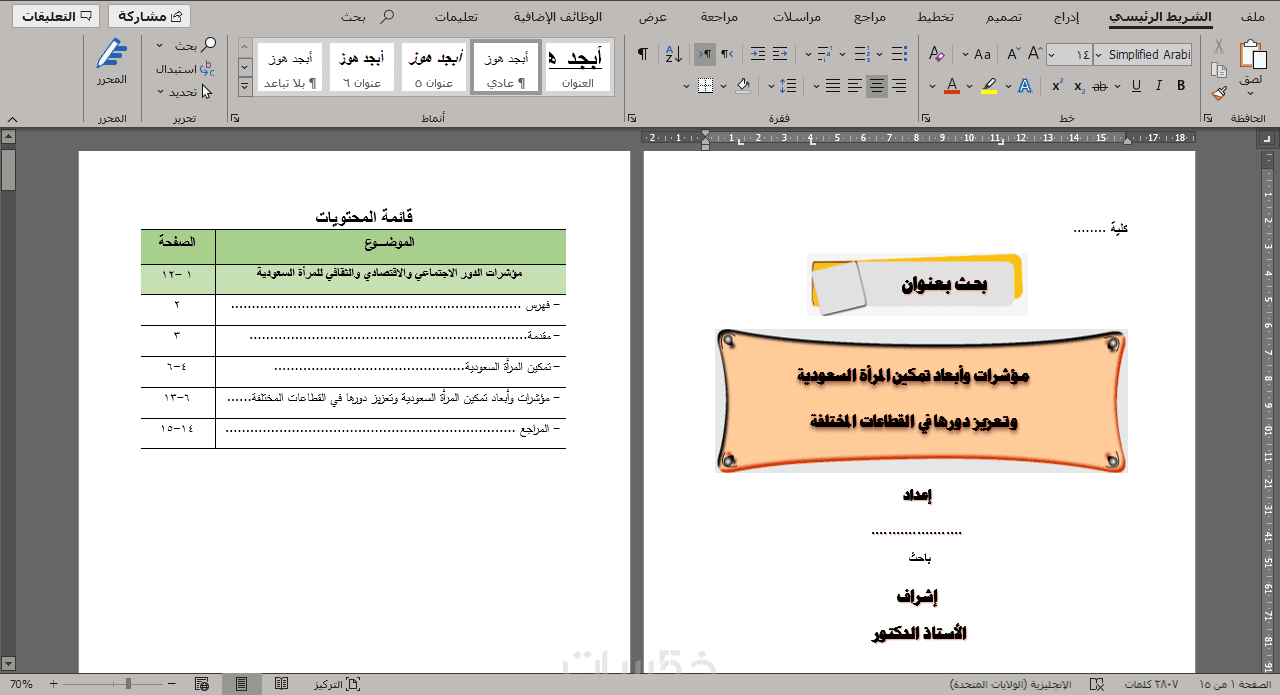Collapse the ribbon with the chevron
This screenshot has width=1280, height=695.
tap(12, 118)
